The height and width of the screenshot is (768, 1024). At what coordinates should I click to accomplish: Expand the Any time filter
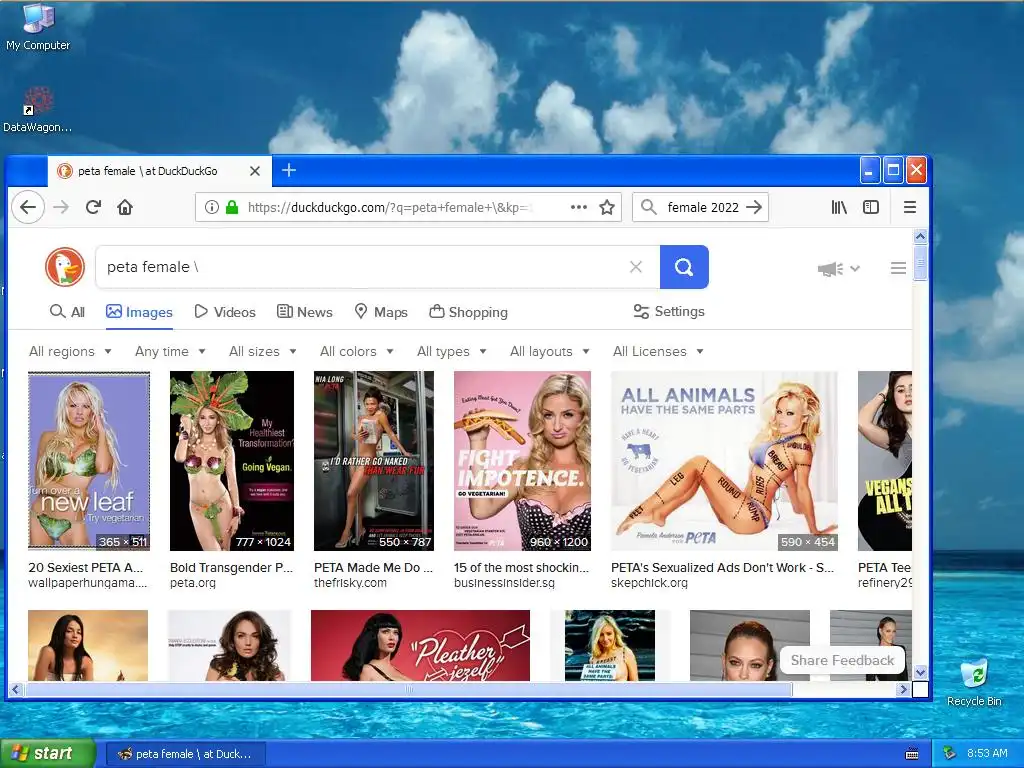coord(170,351)
